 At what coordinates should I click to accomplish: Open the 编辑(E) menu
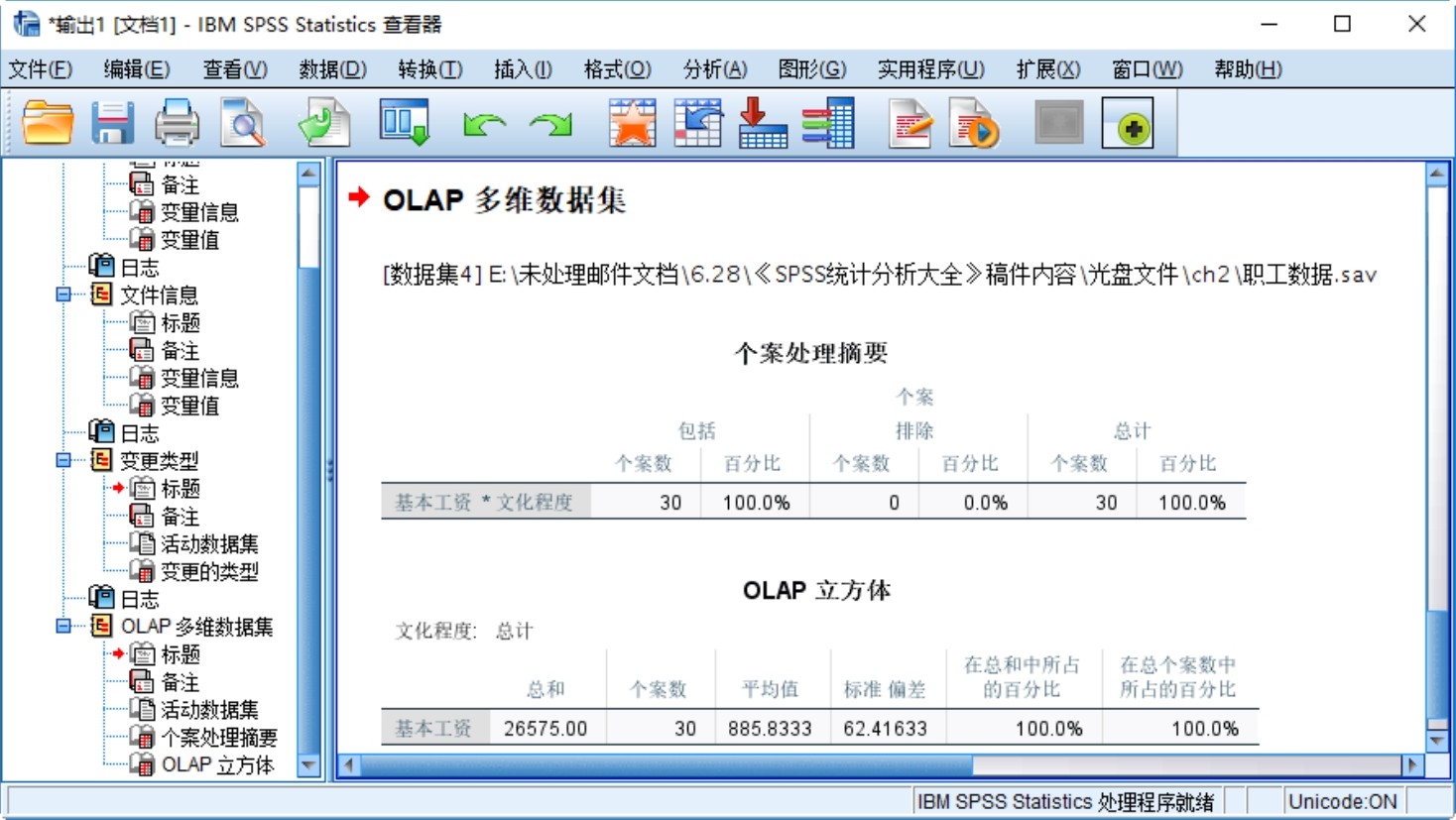[137, 69]
